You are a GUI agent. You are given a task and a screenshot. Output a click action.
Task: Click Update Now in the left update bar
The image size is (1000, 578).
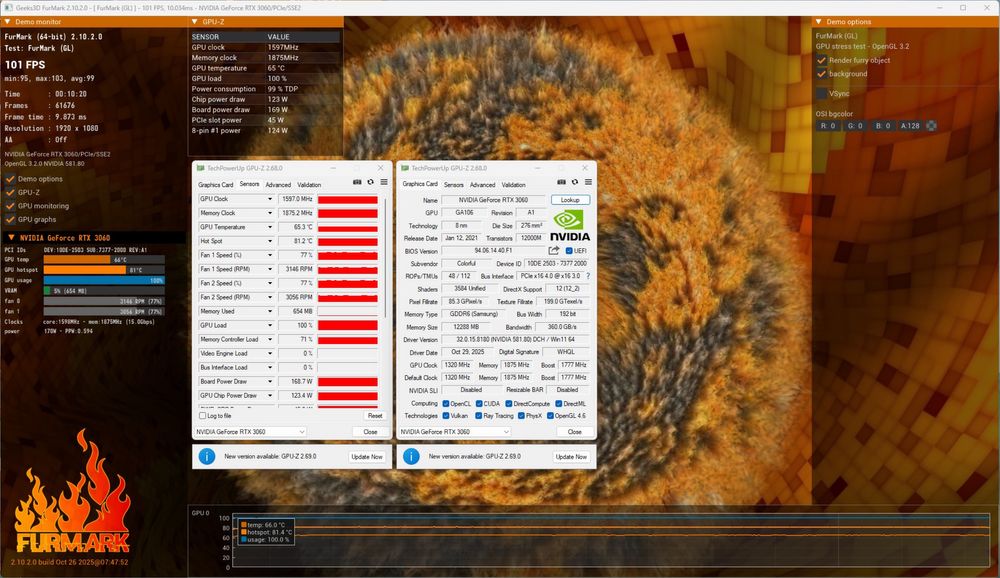(367, 457)
